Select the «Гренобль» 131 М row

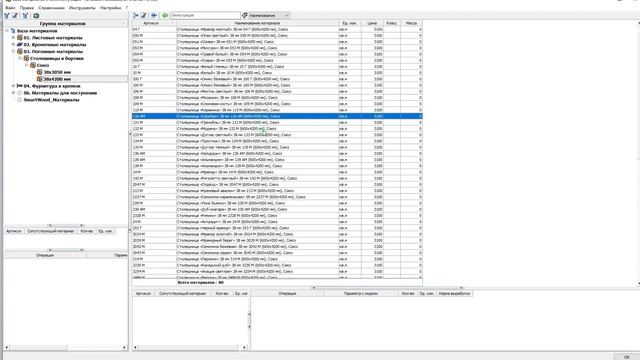[x=277, y=122]
